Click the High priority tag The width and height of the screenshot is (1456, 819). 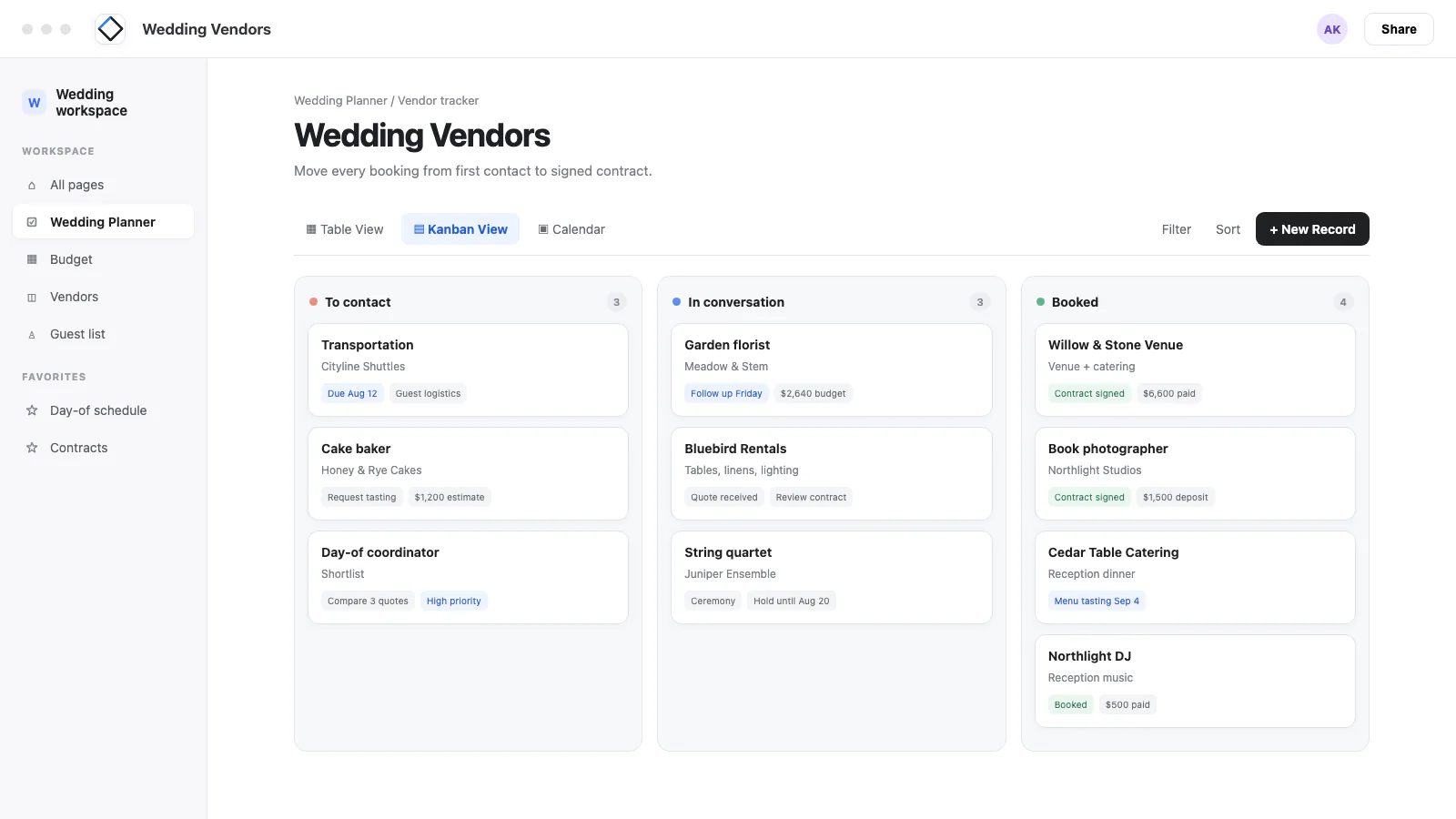click(x=454, y=602)
